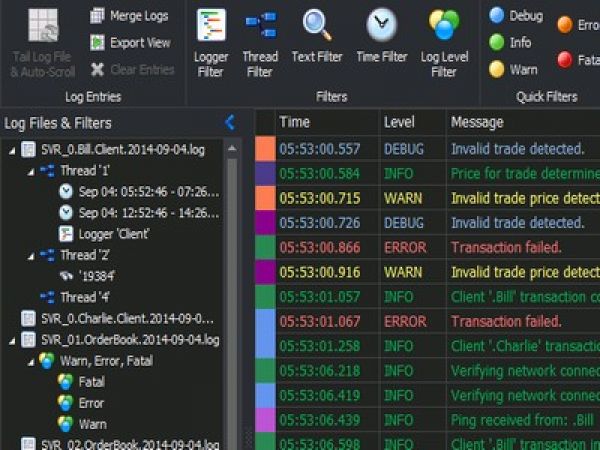Collapse the SVR_0.Bill.Client log file node

(x=12, y=151)
